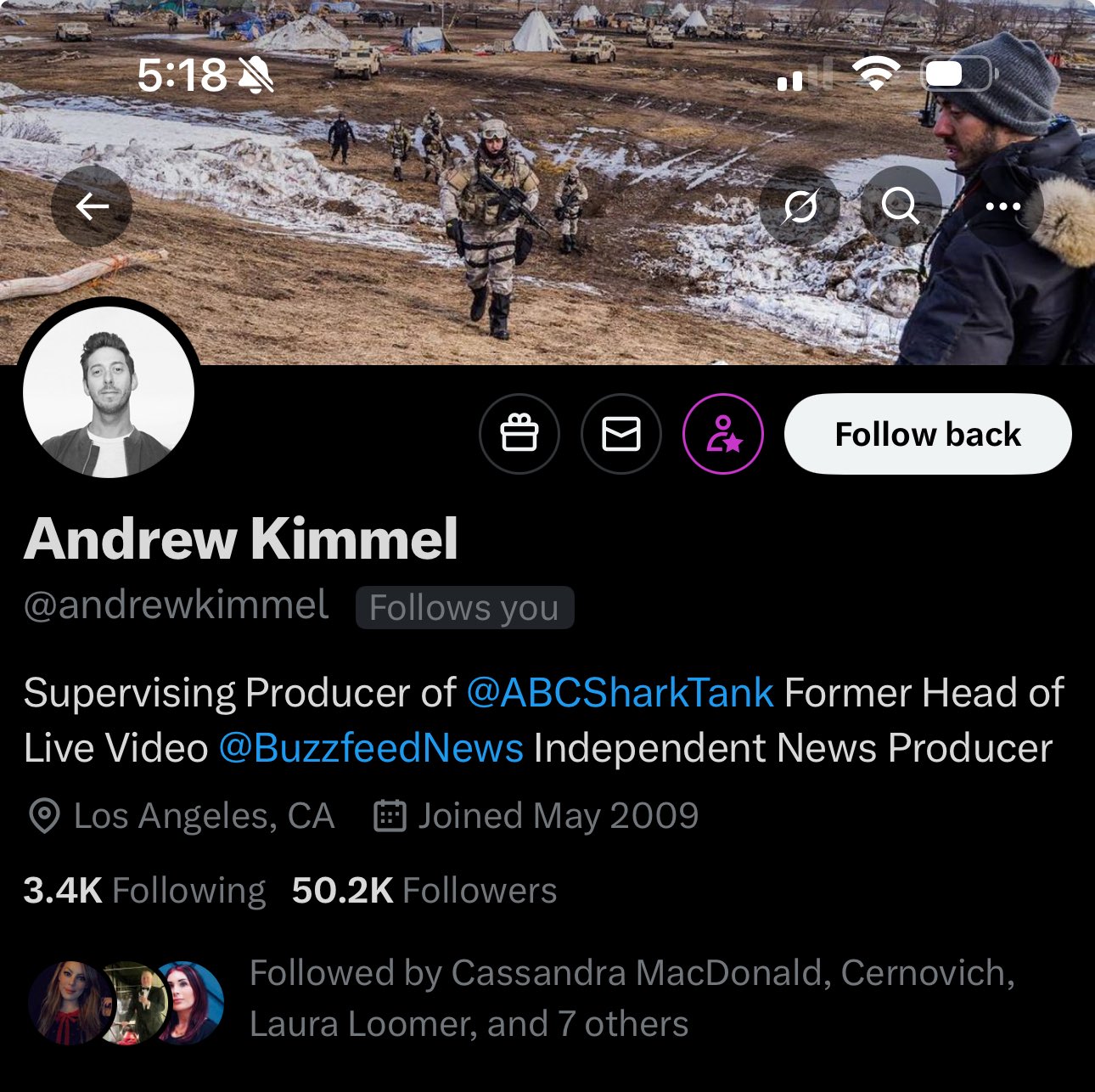The height and width of the screenshot is (1092, 1095).
Task: Tap the purple subscribe star icon
Action: [723, 434]
